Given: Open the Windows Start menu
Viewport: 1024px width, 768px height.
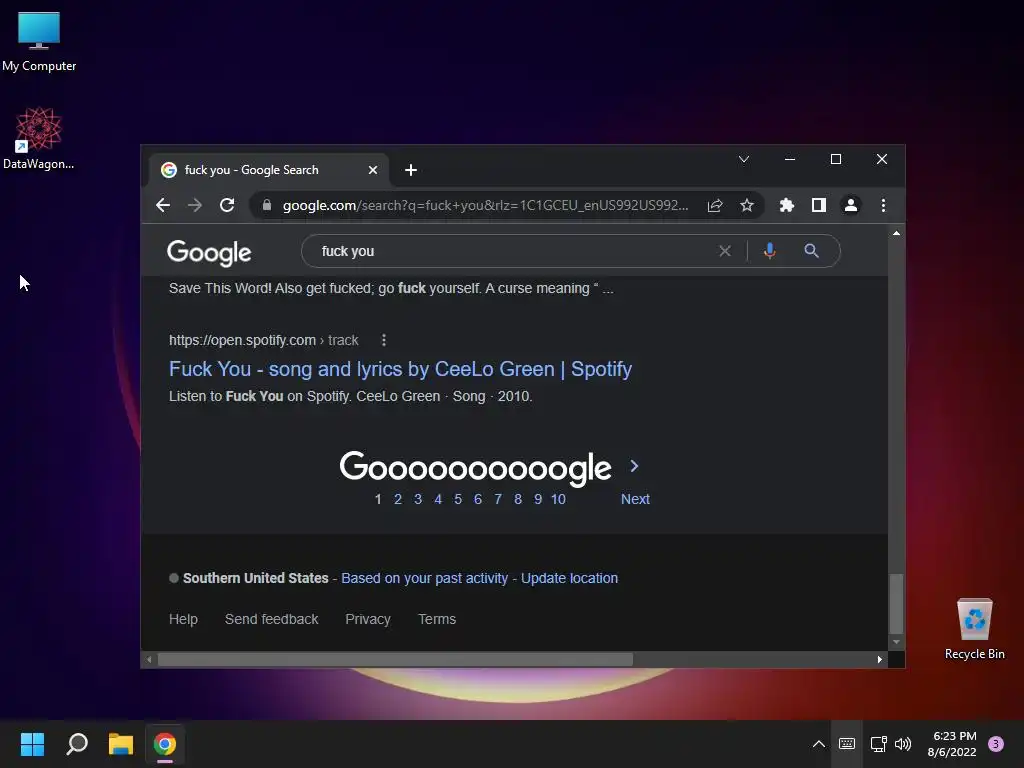Looking at the screenshot, I should click(32, 744).
